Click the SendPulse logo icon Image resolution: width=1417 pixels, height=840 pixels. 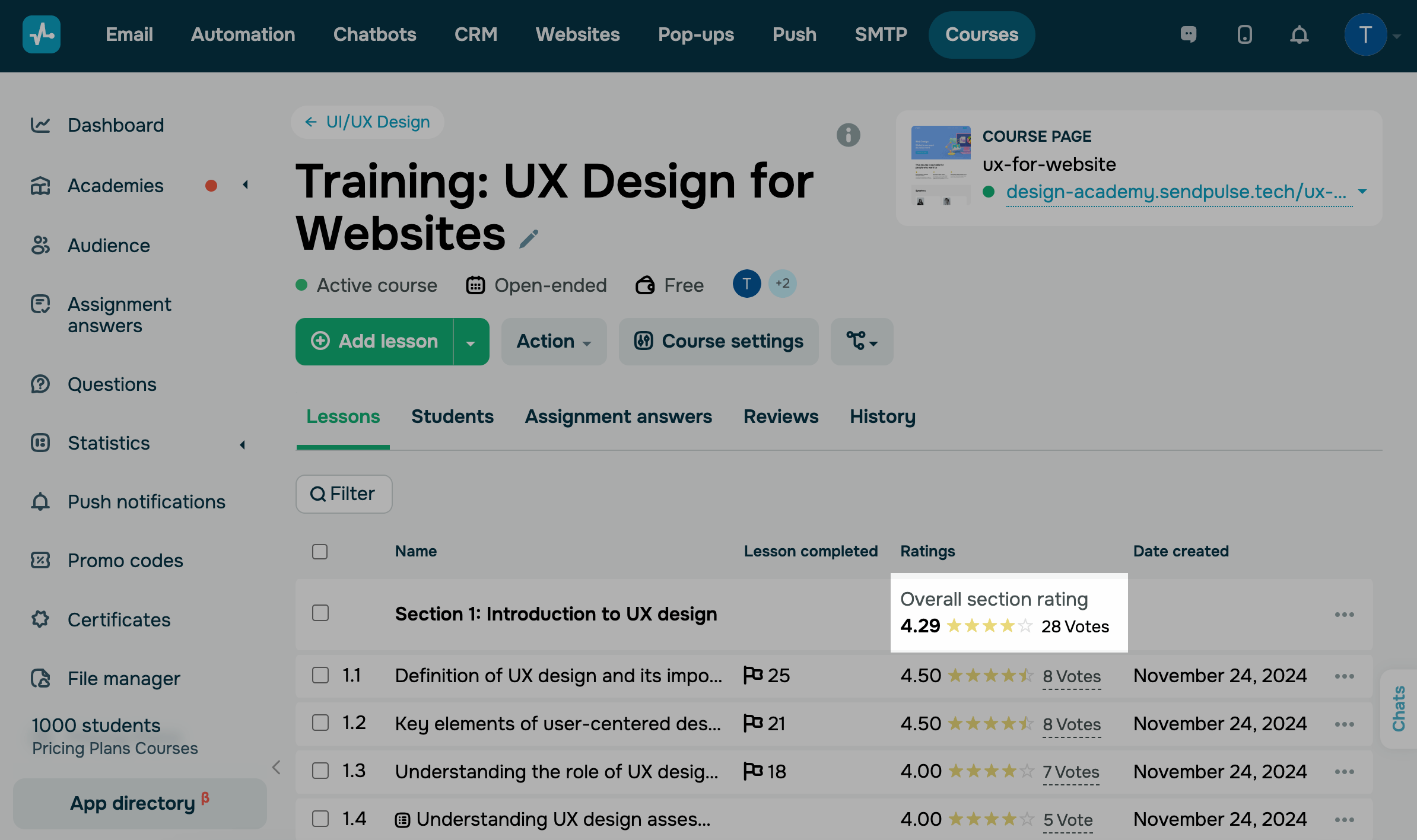pos(42,34)
